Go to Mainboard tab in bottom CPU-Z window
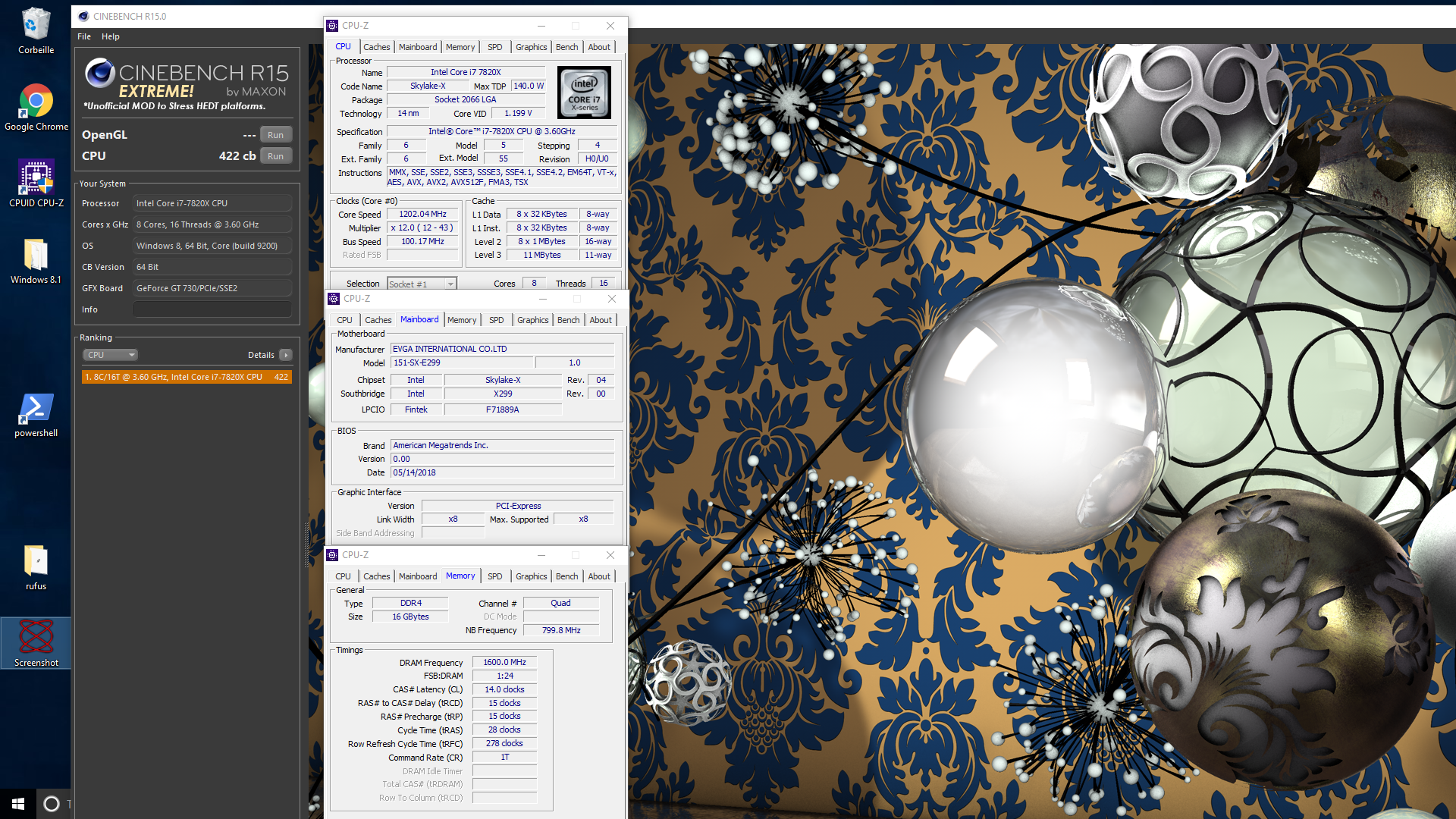The image size is (1456, 819). click(x=418, y=576)
